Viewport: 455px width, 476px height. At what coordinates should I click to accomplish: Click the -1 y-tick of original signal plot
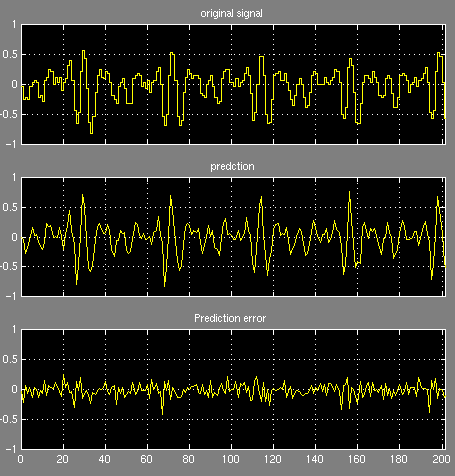[x=11, y=144]
